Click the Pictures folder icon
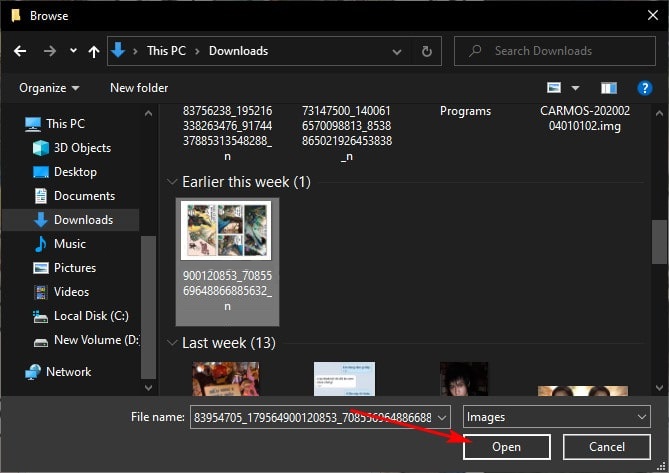 pos(41,268)
